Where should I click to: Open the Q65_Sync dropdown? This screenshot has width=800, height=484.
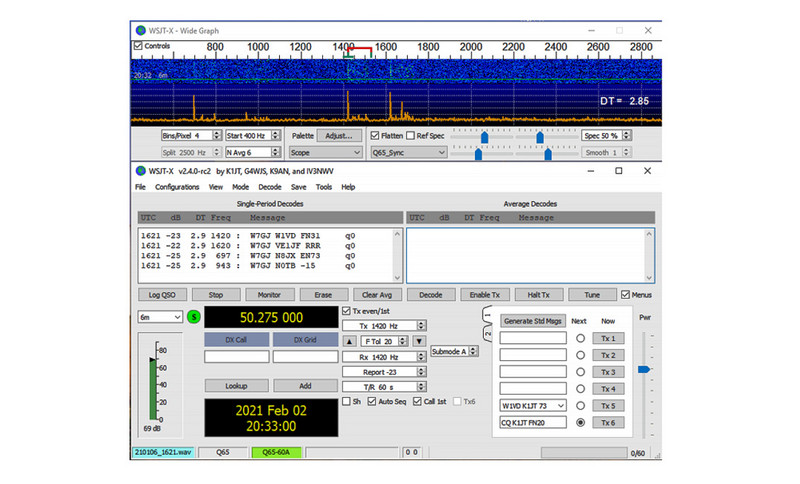409,152
